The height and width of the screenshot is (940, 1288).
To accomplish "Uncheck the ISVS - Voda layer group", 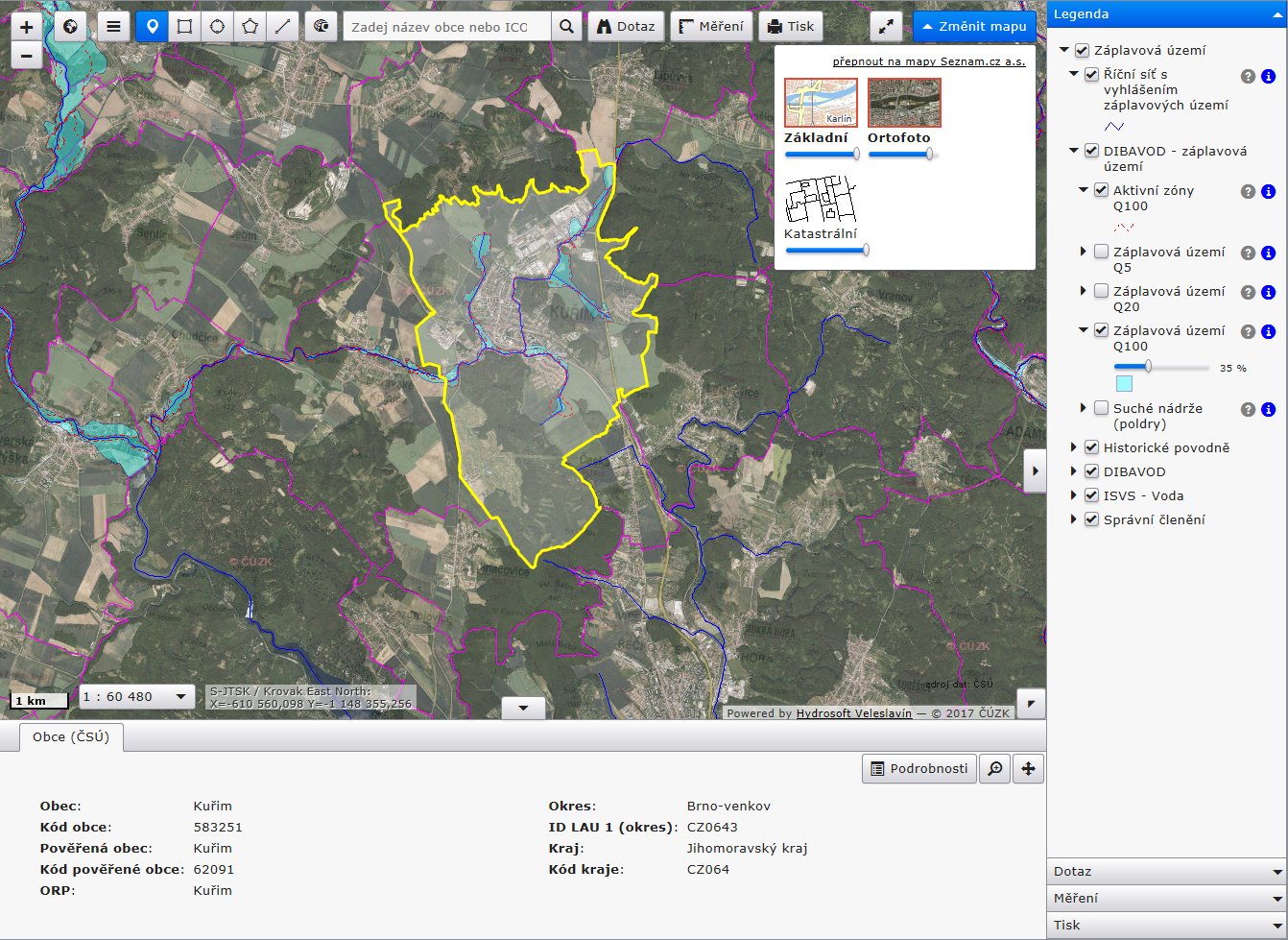I will (1091, 495).
